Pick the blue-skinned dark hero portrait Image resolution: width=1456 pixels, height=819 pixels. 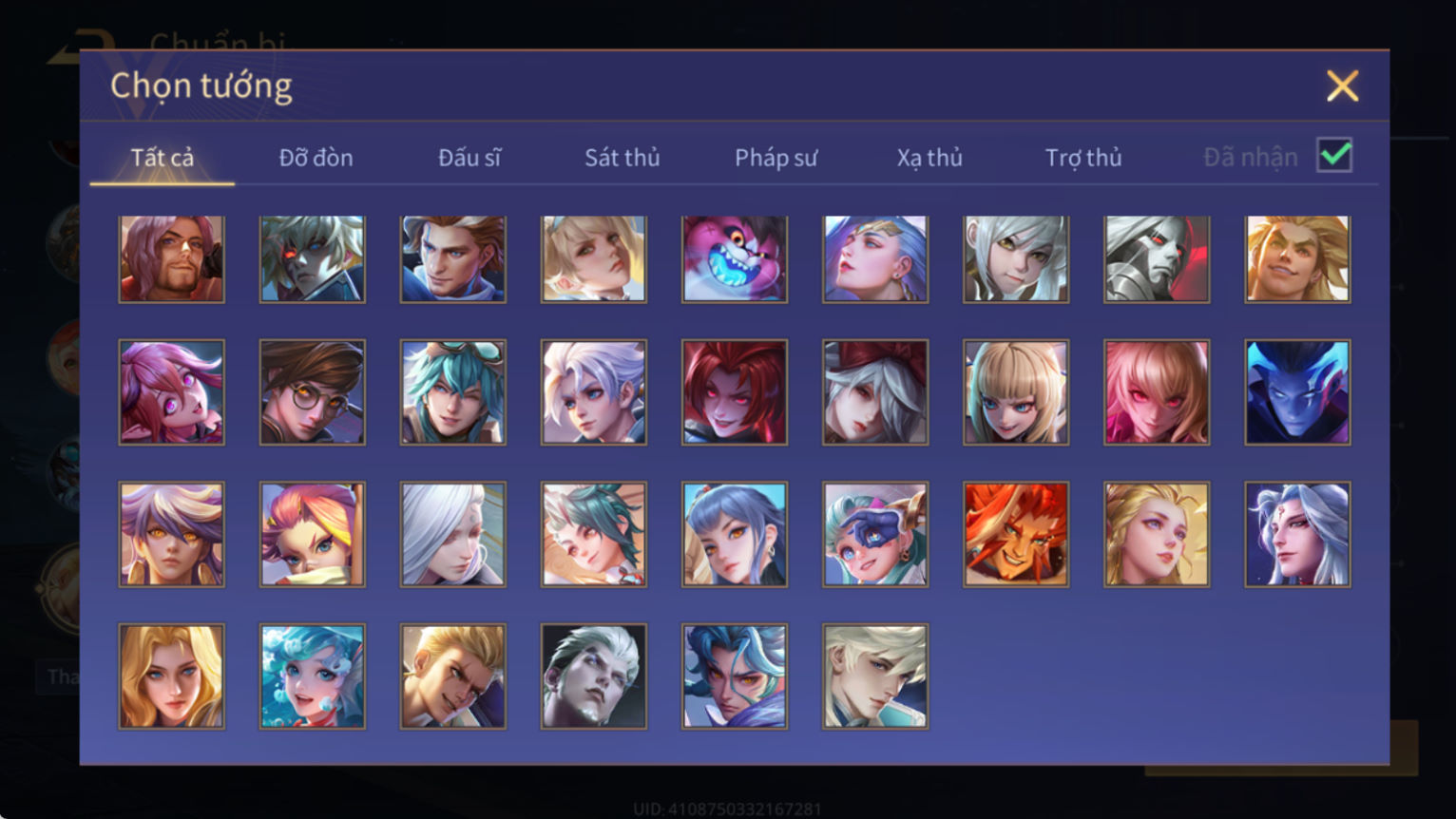[x=1297, y=392]
